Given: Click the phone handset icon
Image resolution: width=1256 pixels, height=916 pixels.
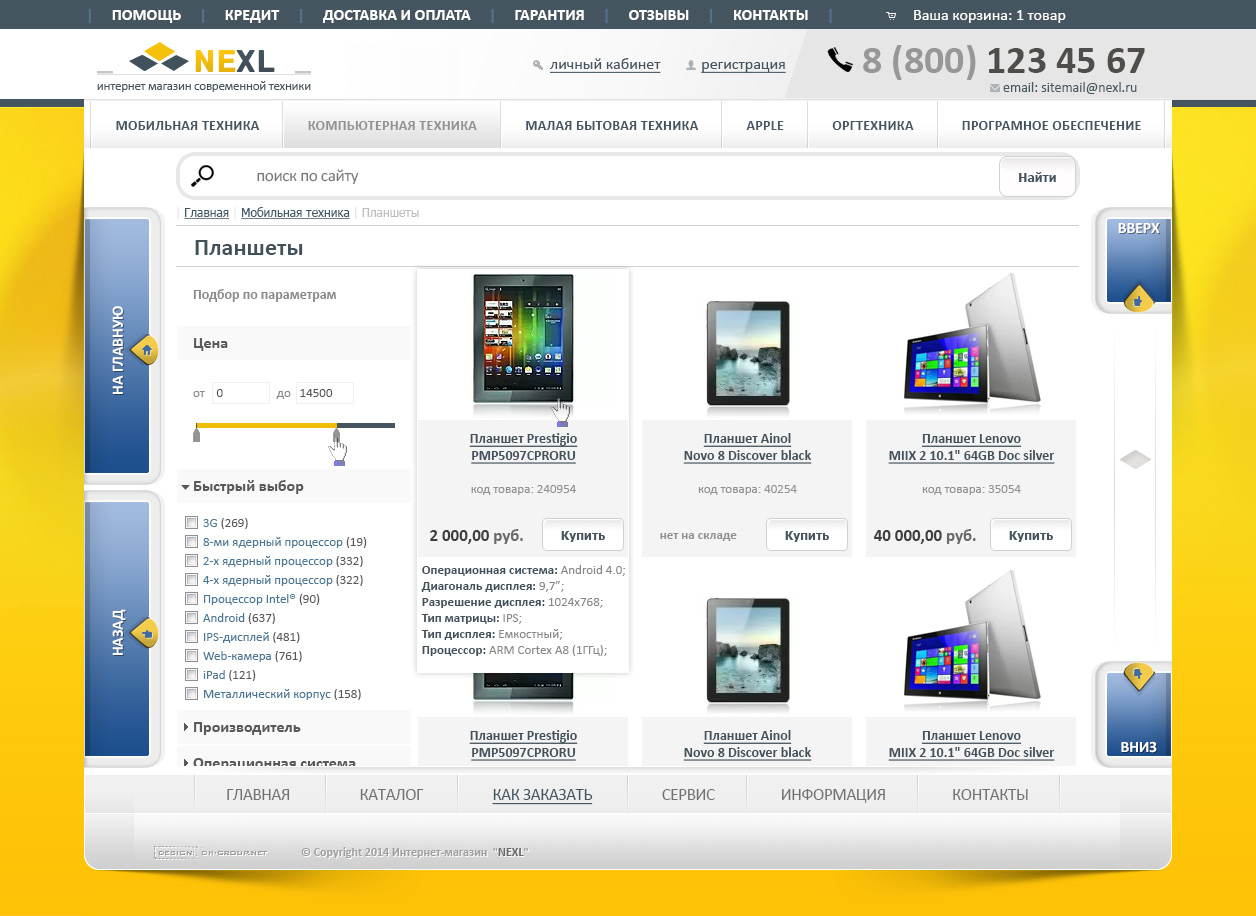Looking at the screenshot, I should coord(840,60).
